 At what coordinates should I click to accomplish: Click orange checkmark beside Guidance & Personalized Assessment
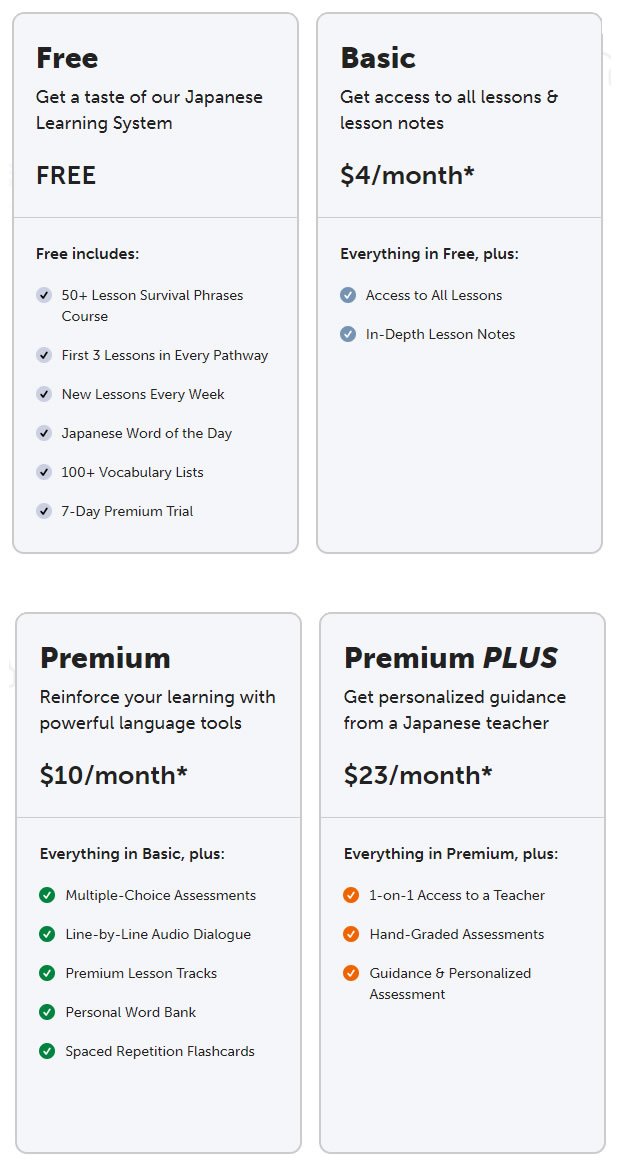(x=351, y=973)
